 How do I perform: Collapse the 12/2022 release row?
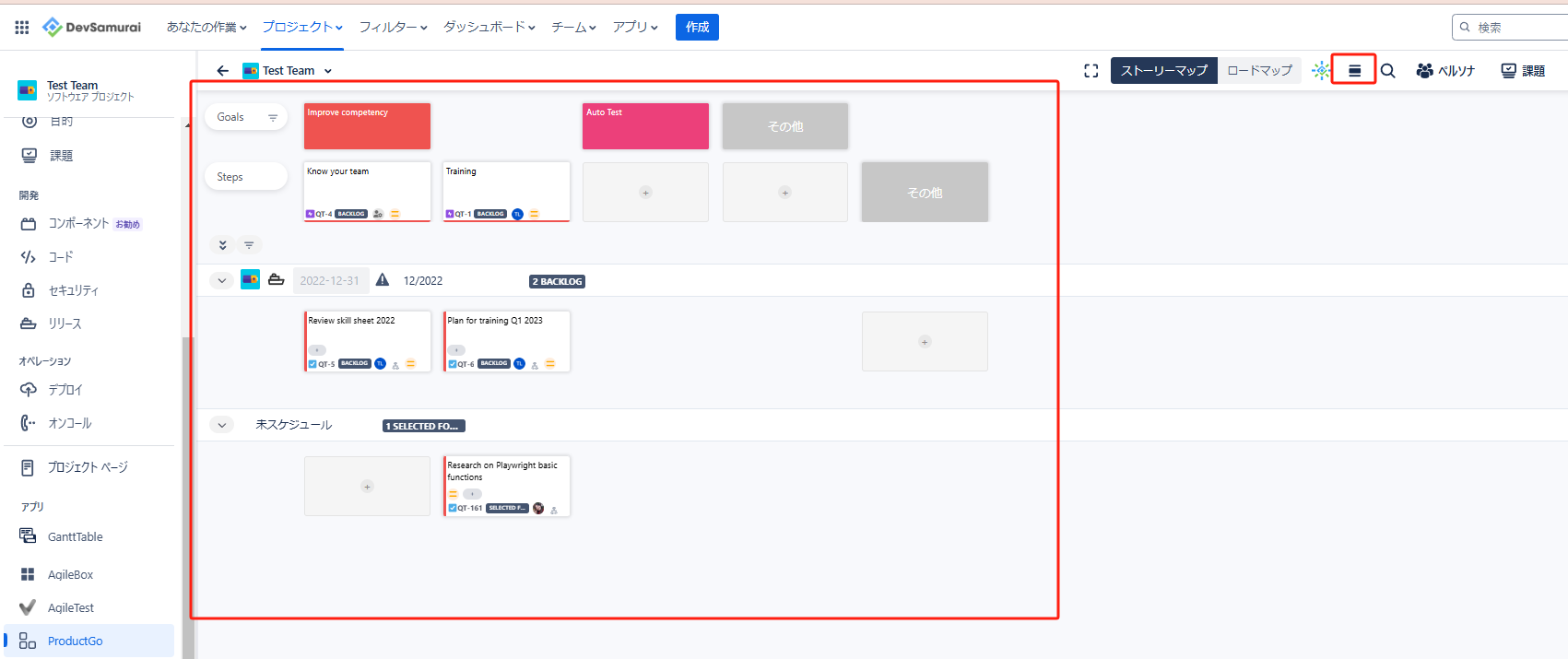(x=221, y=281)
